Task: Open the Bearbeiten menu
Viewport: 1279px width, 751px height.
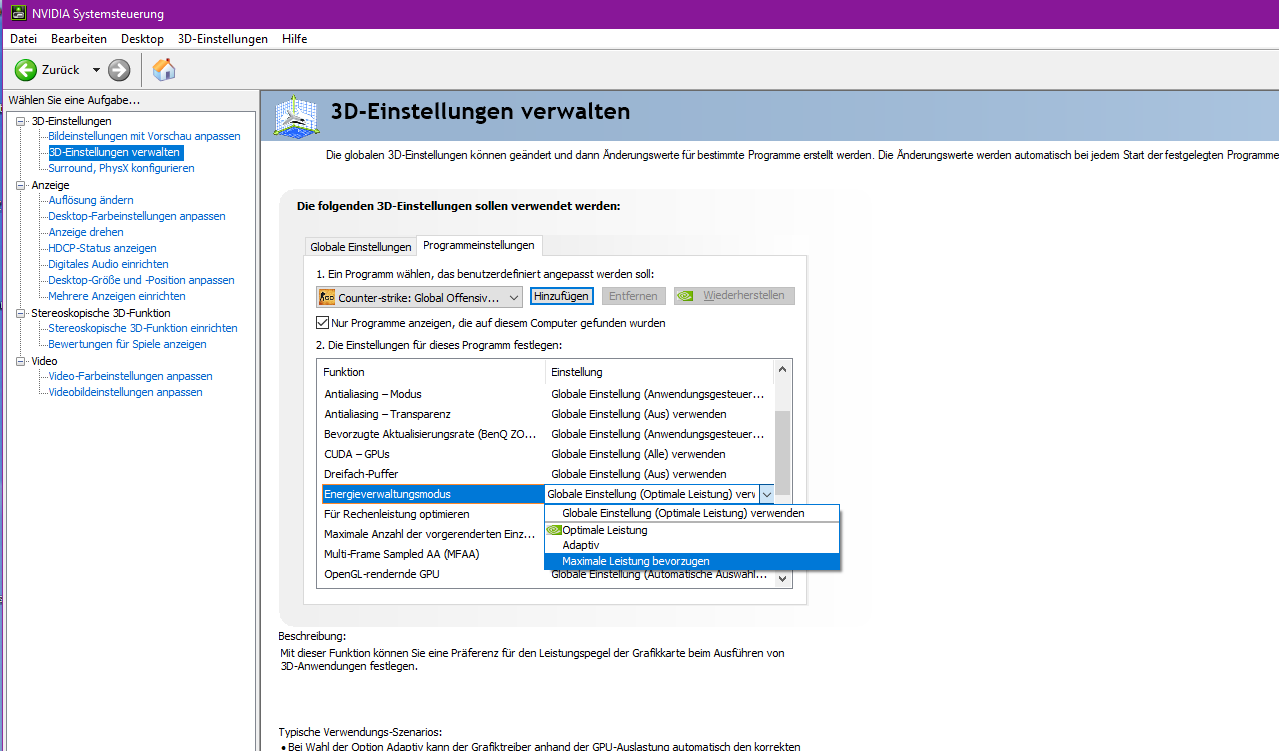Action: click(x=79, y=39)
